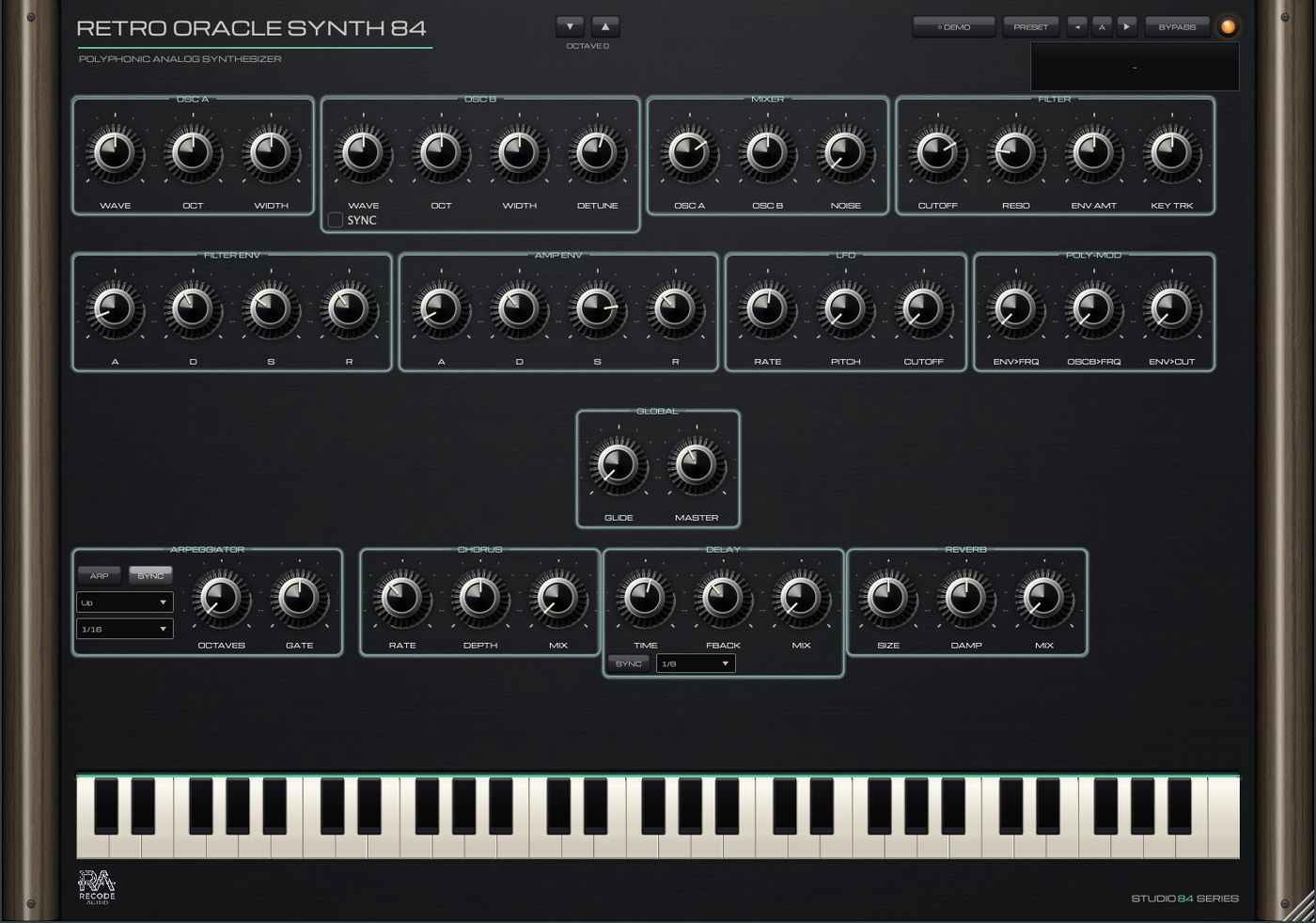Click the OSC B OCT knob
Screen dimensions: 1316x923
(x=441, y=153)
